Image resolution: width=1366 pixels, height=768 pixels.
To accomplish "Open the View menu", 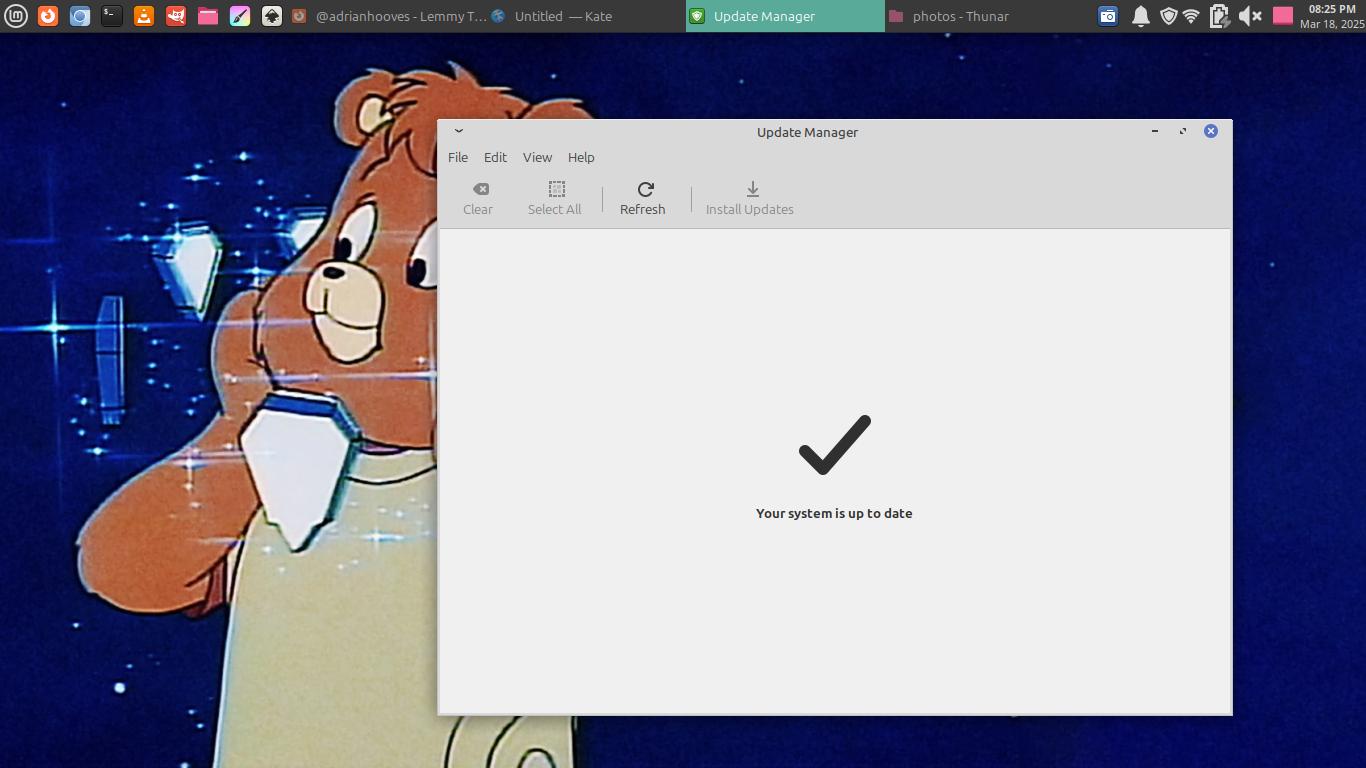I will click(537, 157).
